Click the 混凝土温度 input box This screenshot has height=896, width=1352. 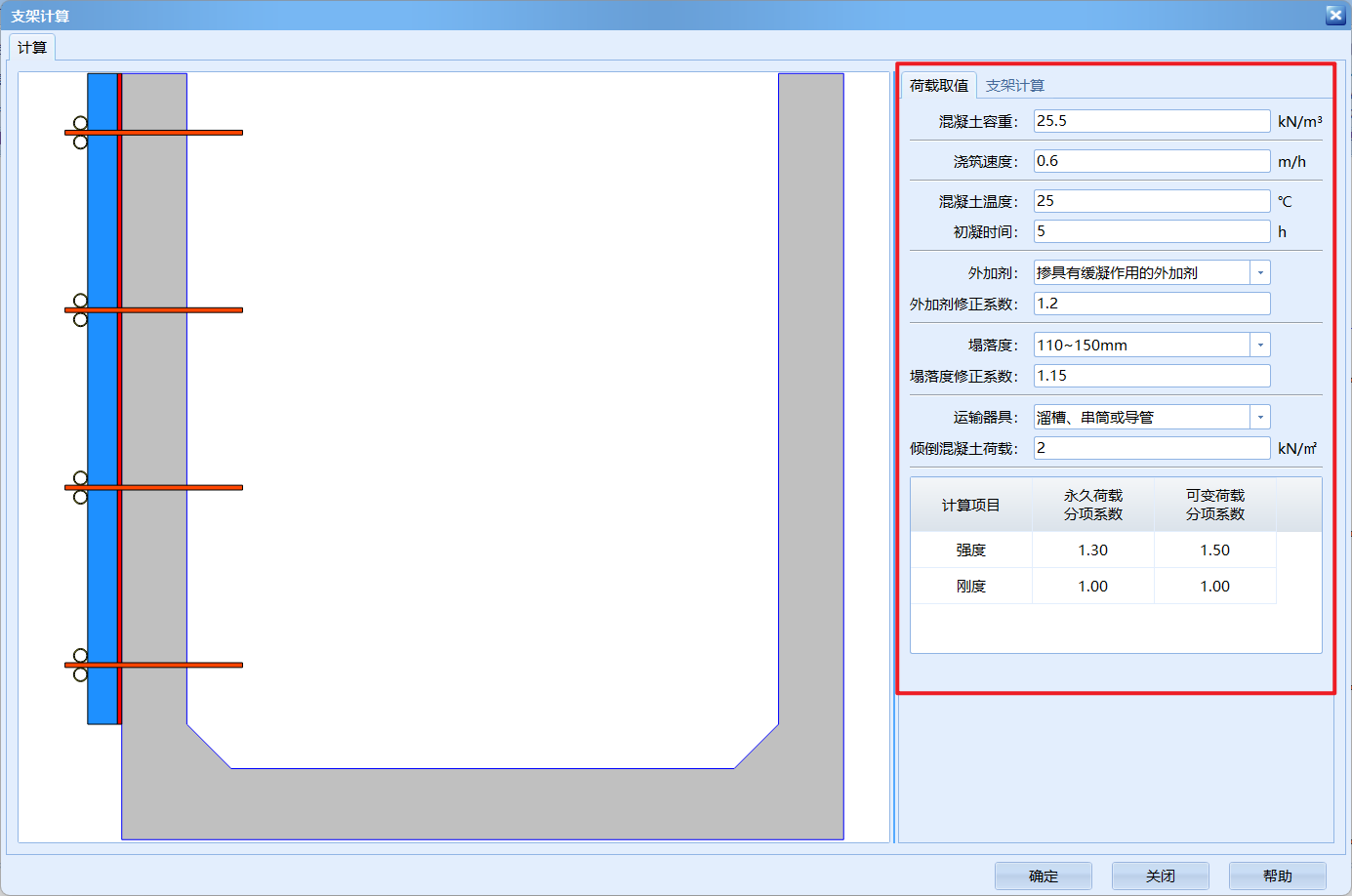tap(1151, 201)
